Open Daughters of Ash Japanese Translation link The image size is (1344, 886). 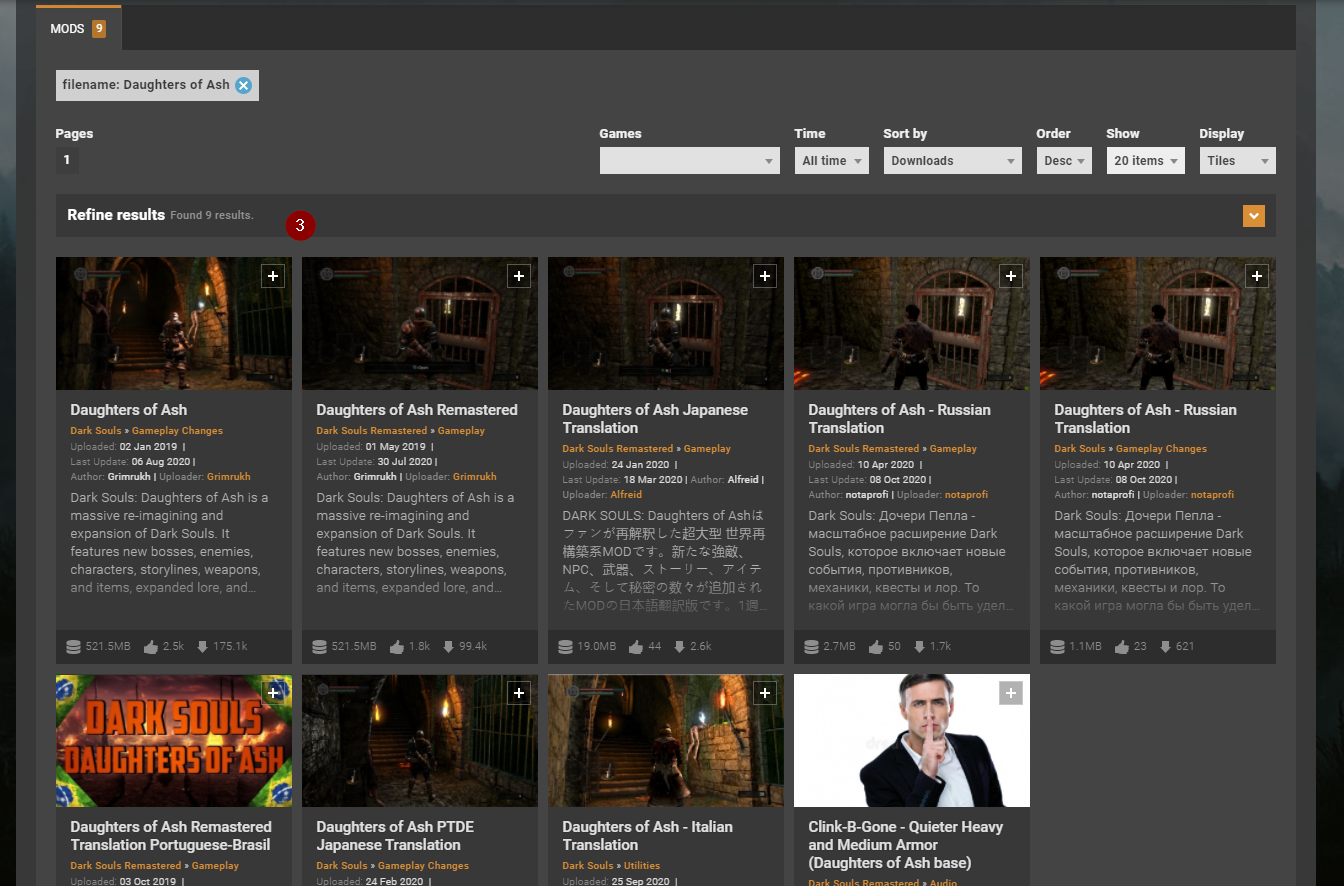(655, 419)
